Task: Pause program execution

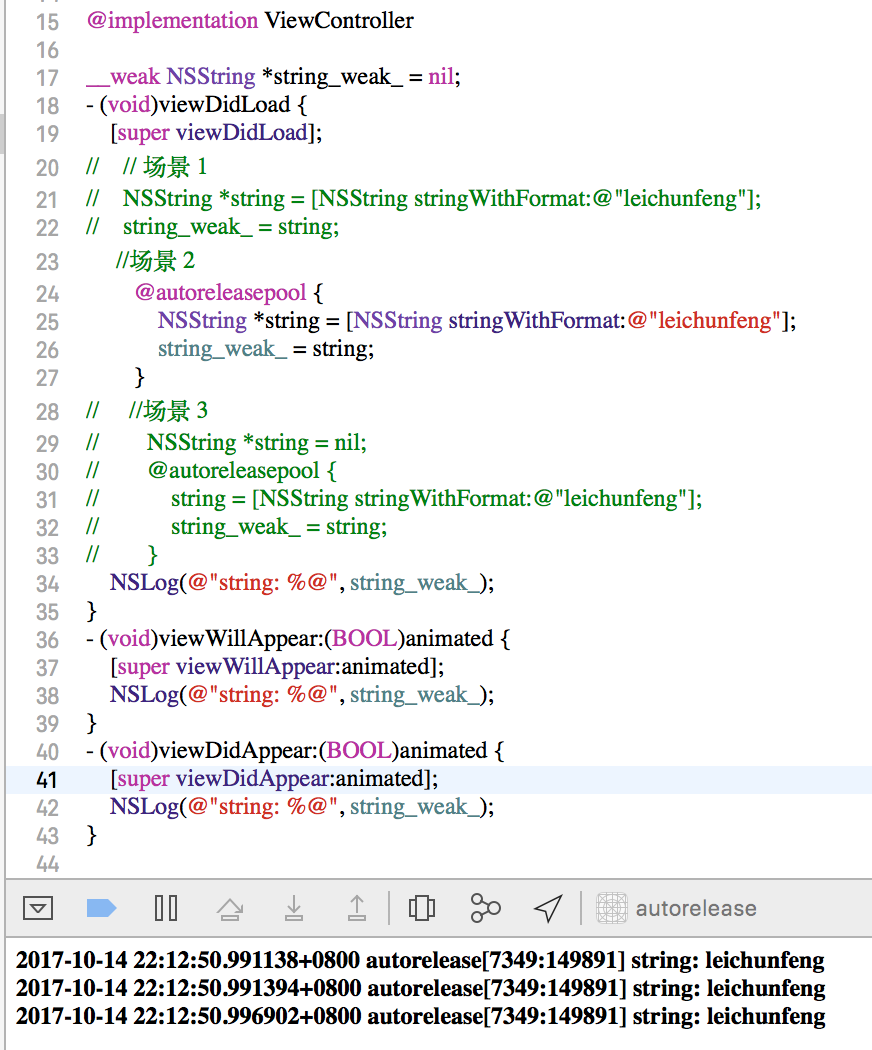Action: 165,908
